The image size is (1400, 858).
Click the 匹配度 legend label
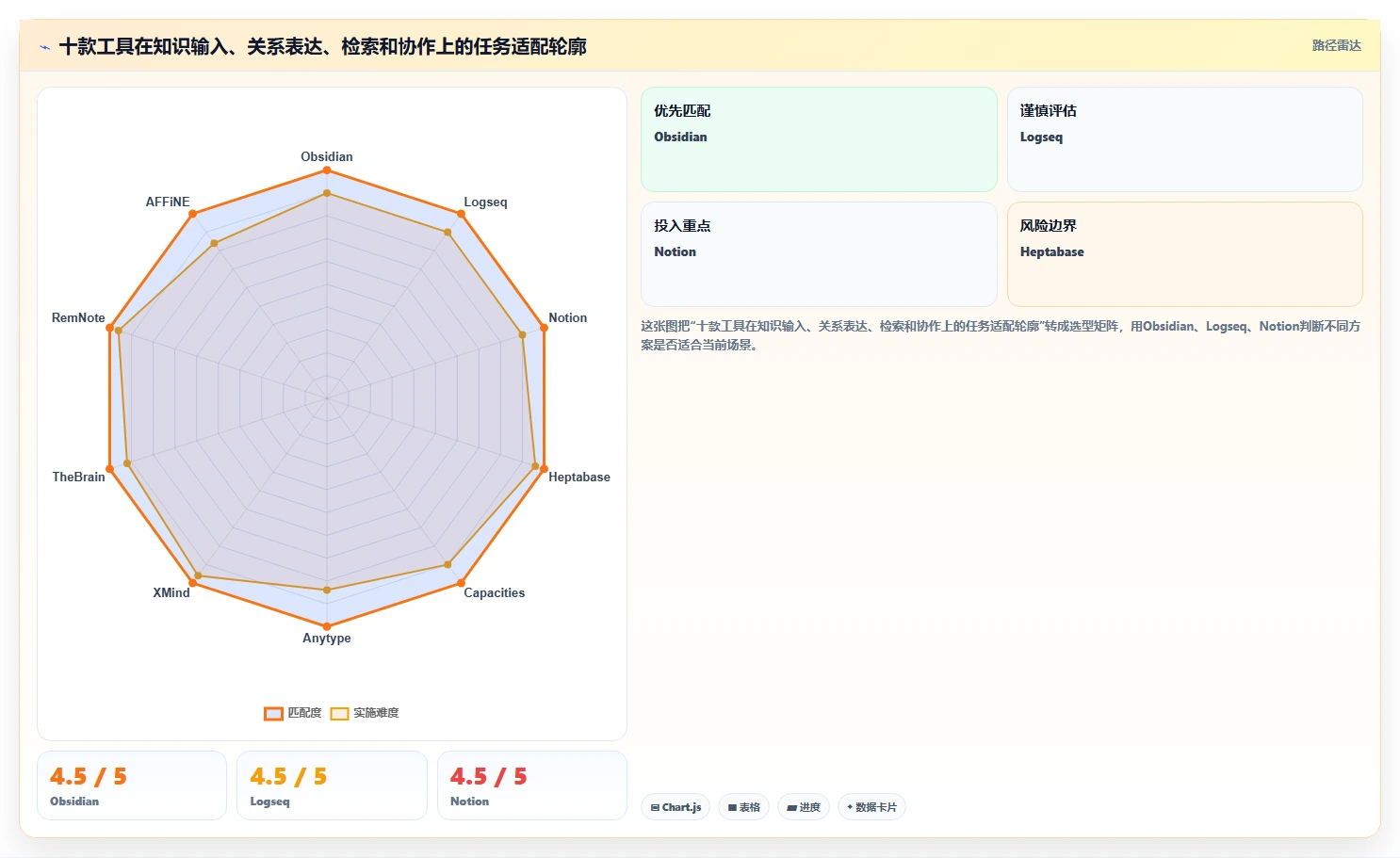304,713
